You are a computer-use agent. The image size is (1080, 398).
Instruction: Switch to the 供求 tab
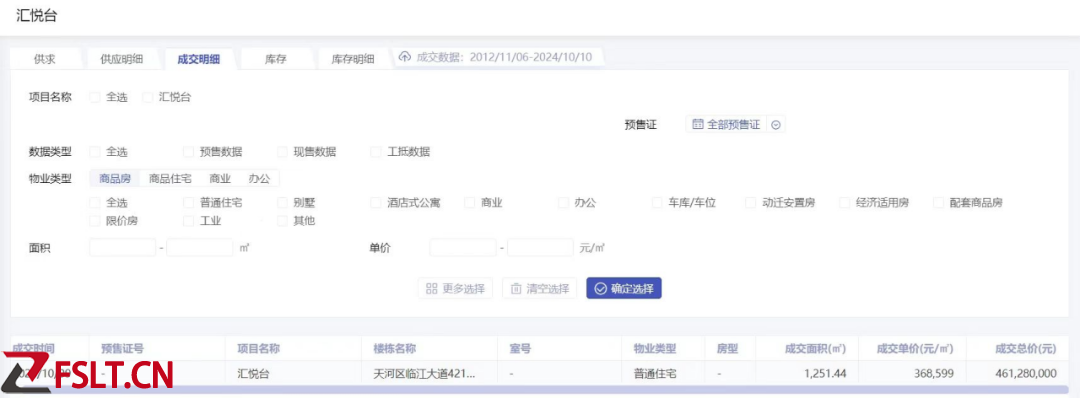tap(45, 59)
